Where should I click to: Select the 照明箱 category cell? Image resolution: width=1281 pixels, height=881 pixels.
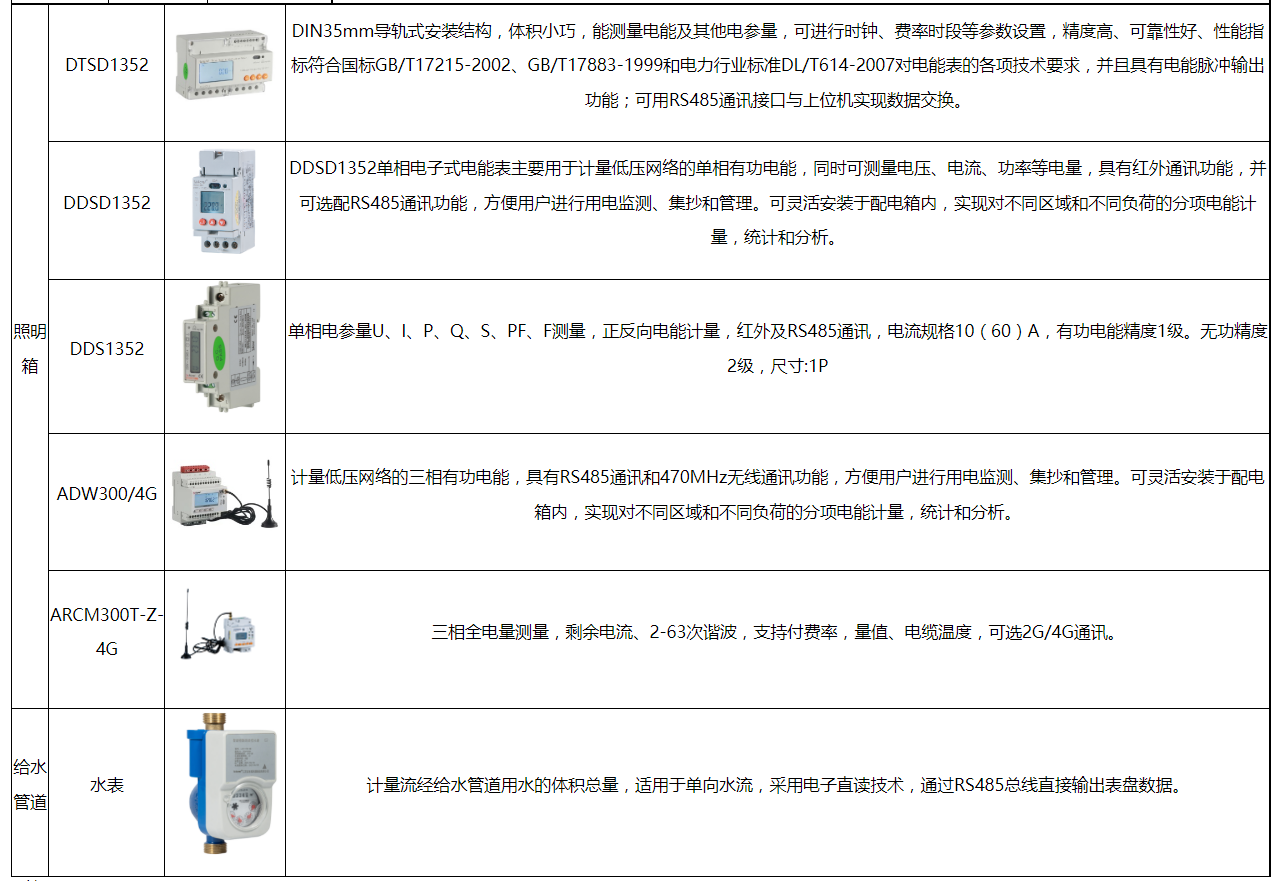click(30, 356)
